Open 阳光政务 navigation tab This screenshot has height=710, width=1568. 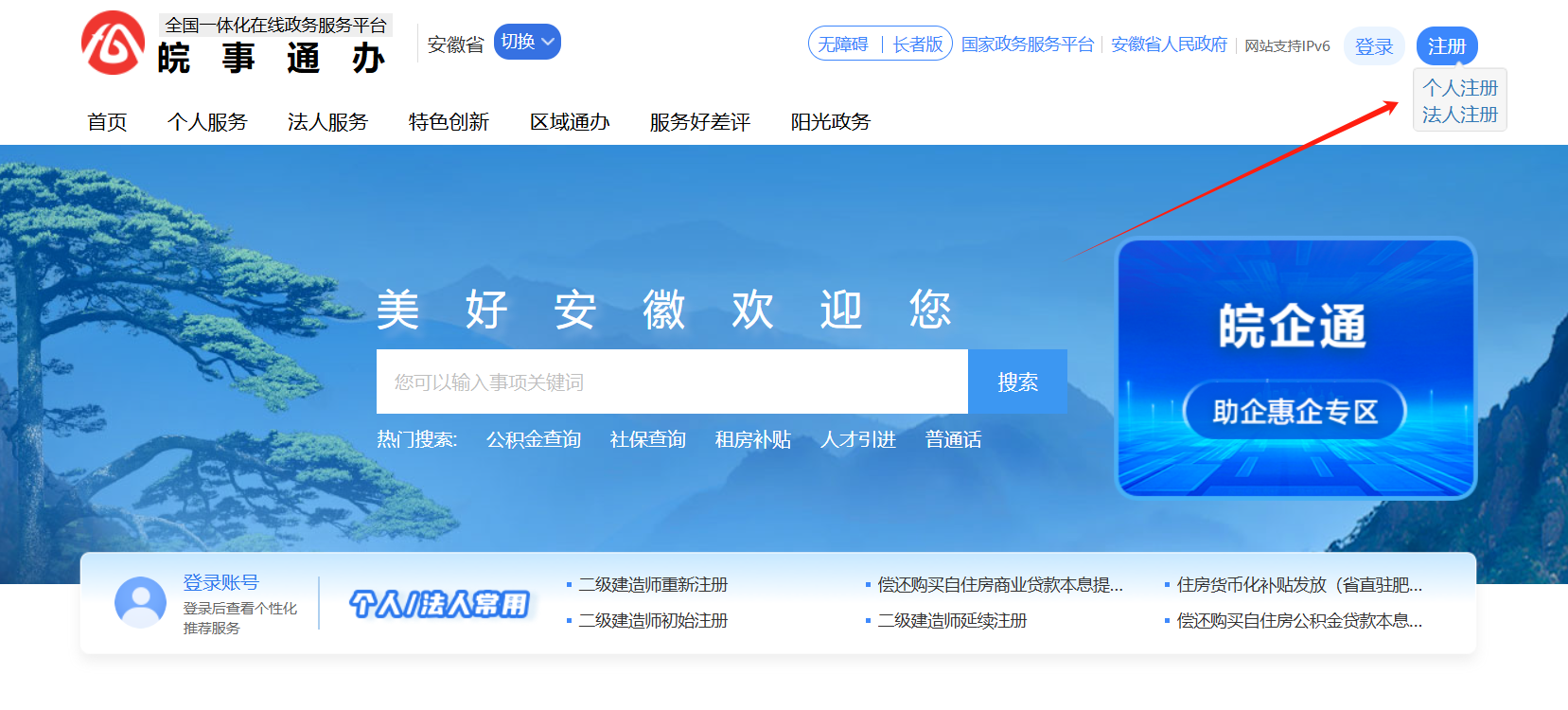tap(830, 122)
